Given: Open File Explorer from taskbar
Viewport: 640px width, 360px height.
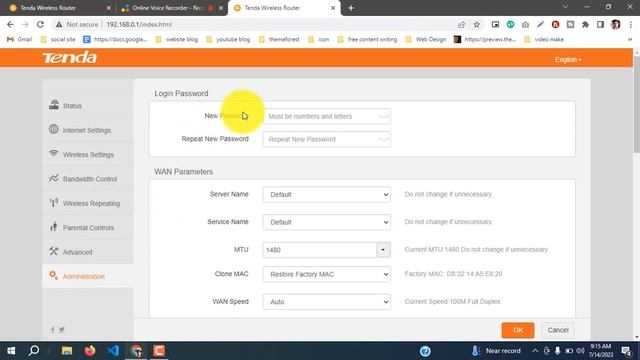Looking at the screenshot, I should [x=67, y=351].
